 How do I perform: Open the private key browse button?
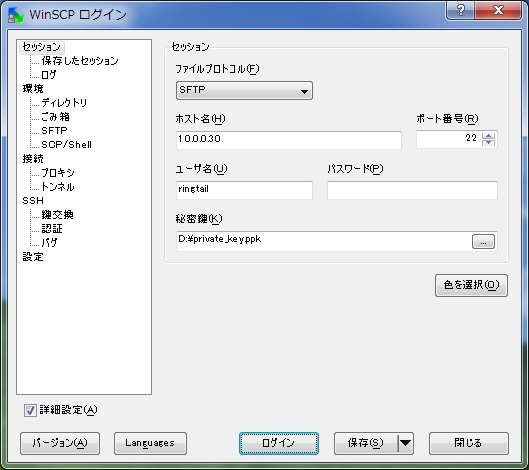[483, 242]
